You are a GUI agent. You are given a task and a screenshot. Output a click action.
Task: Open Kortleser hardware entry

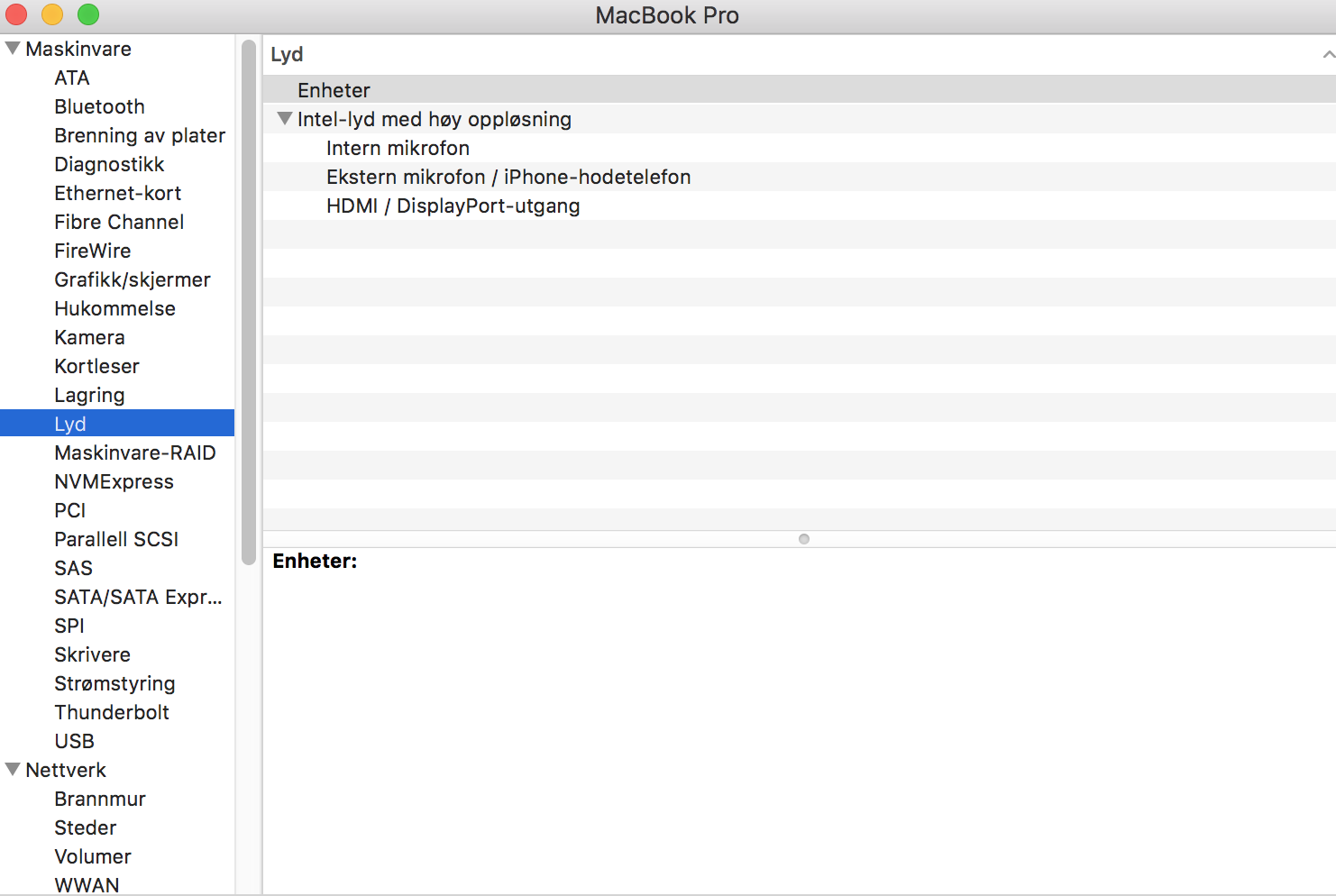pos(96,366)
